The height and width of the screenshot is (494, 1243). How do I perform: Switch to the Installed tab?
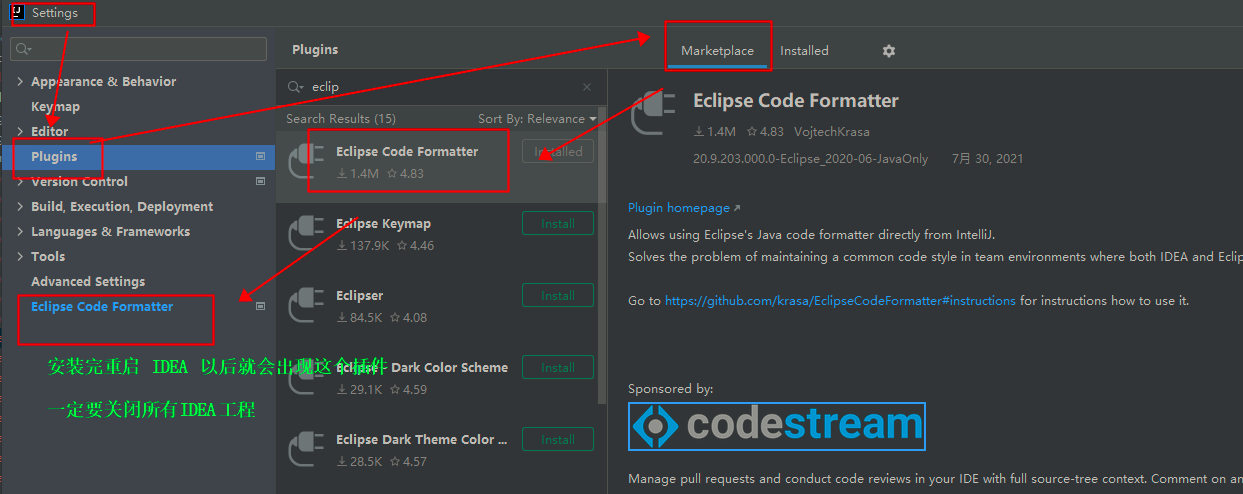click(x=804, y=50)
